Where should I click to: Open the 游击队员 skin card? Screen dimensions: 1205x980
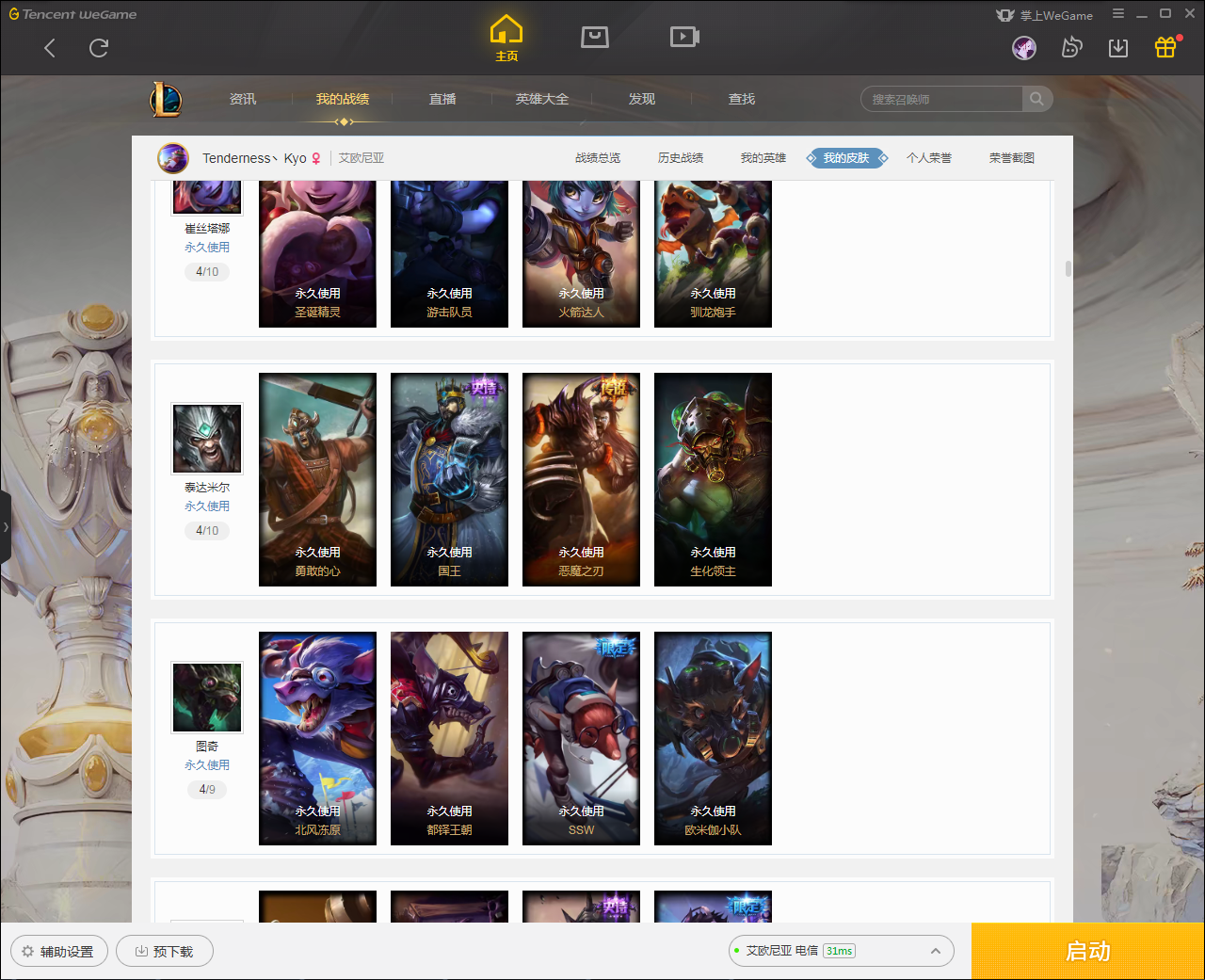click(x=449, y=254)
